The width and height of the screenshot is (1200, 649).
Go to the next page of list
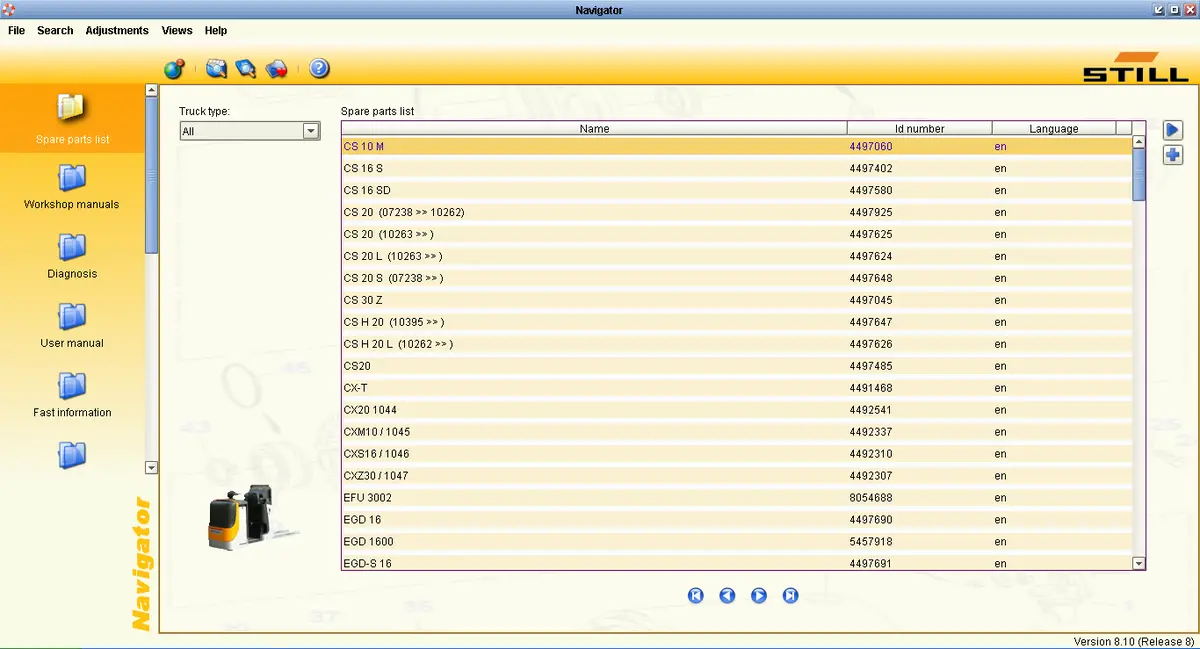[x=759, y=595]
